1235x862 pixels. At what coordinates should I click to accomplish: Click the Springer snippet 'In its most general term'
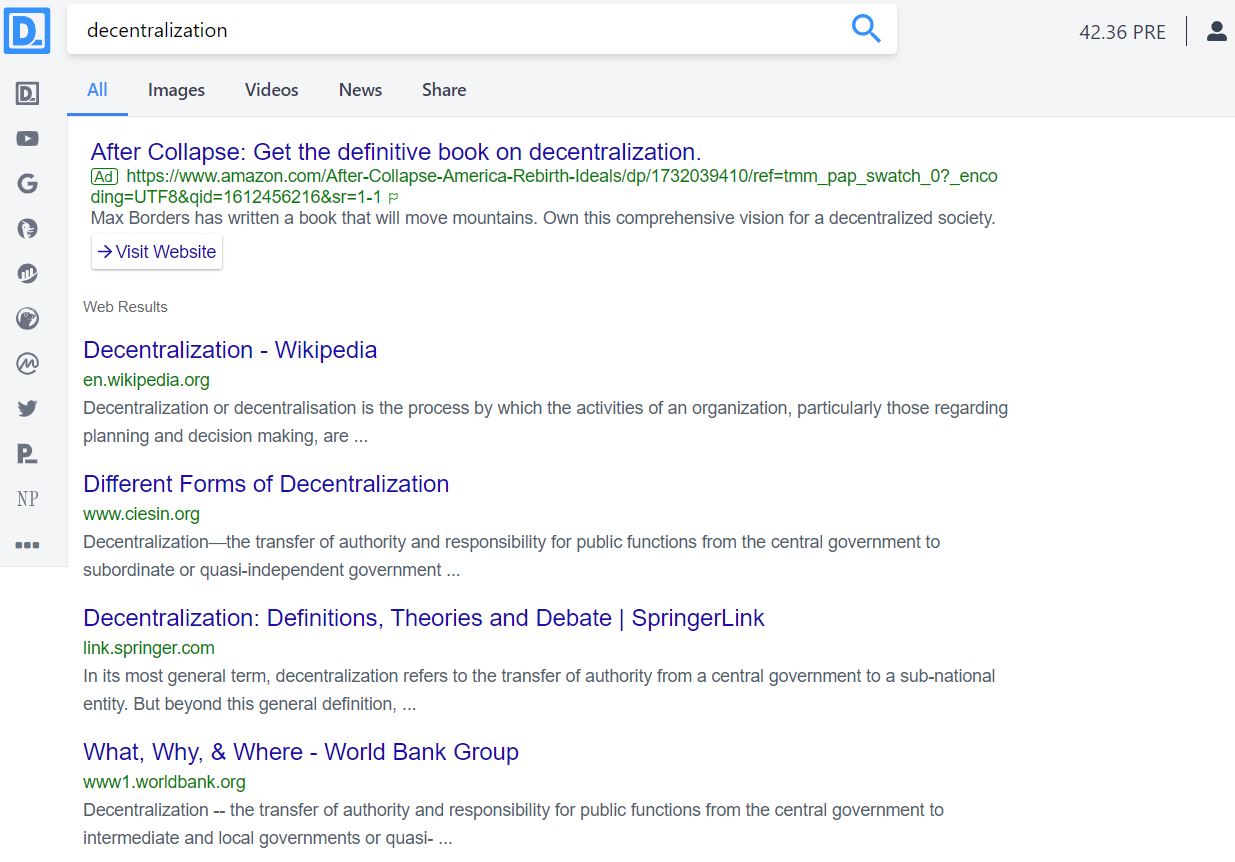point(539,690)
